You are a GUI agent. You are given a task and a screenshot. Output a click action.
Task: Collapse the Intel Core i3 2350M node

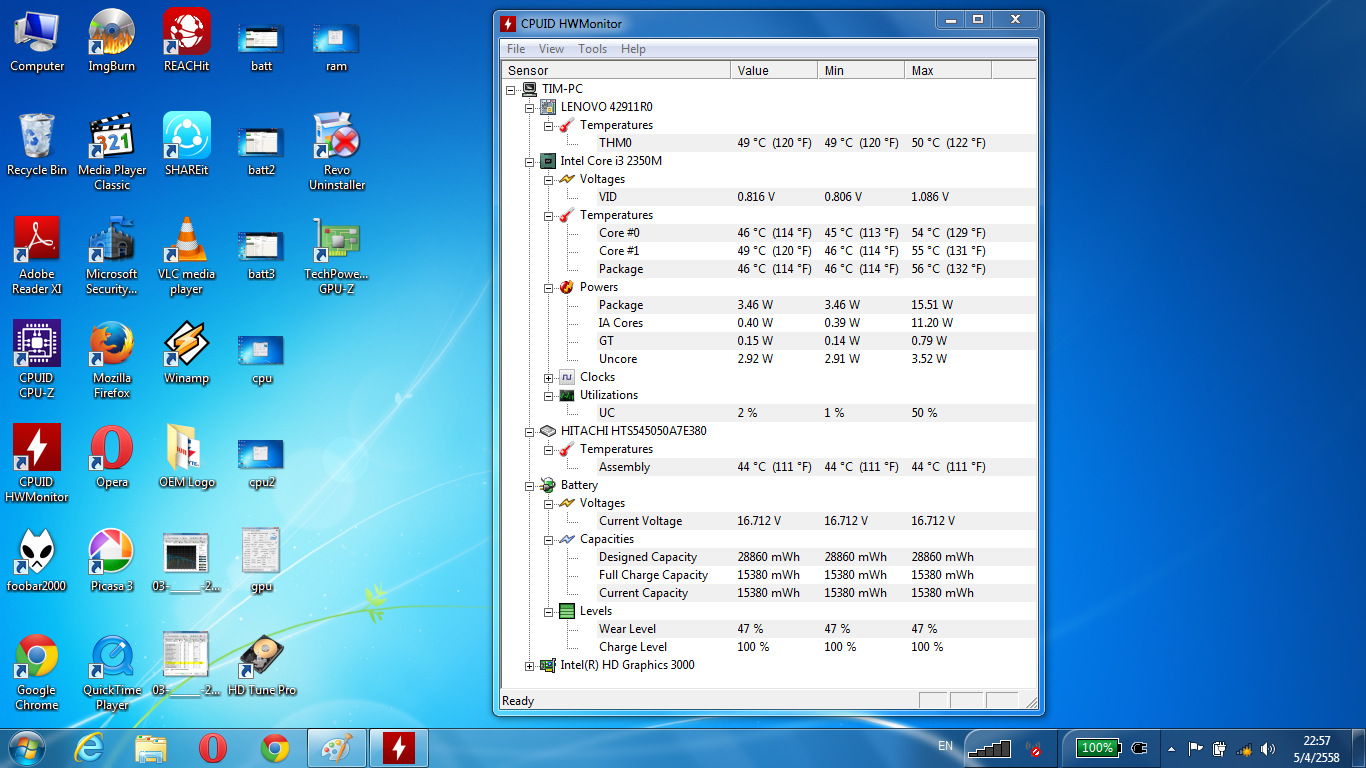(530, 161)
